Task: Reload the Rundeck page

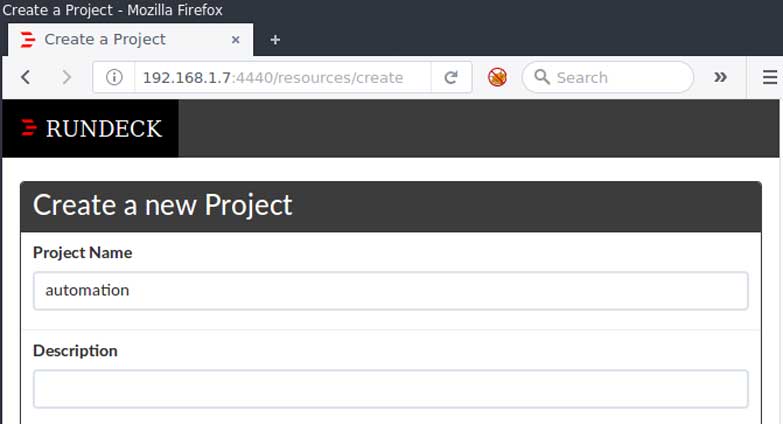Action: (x=451, y=77)
